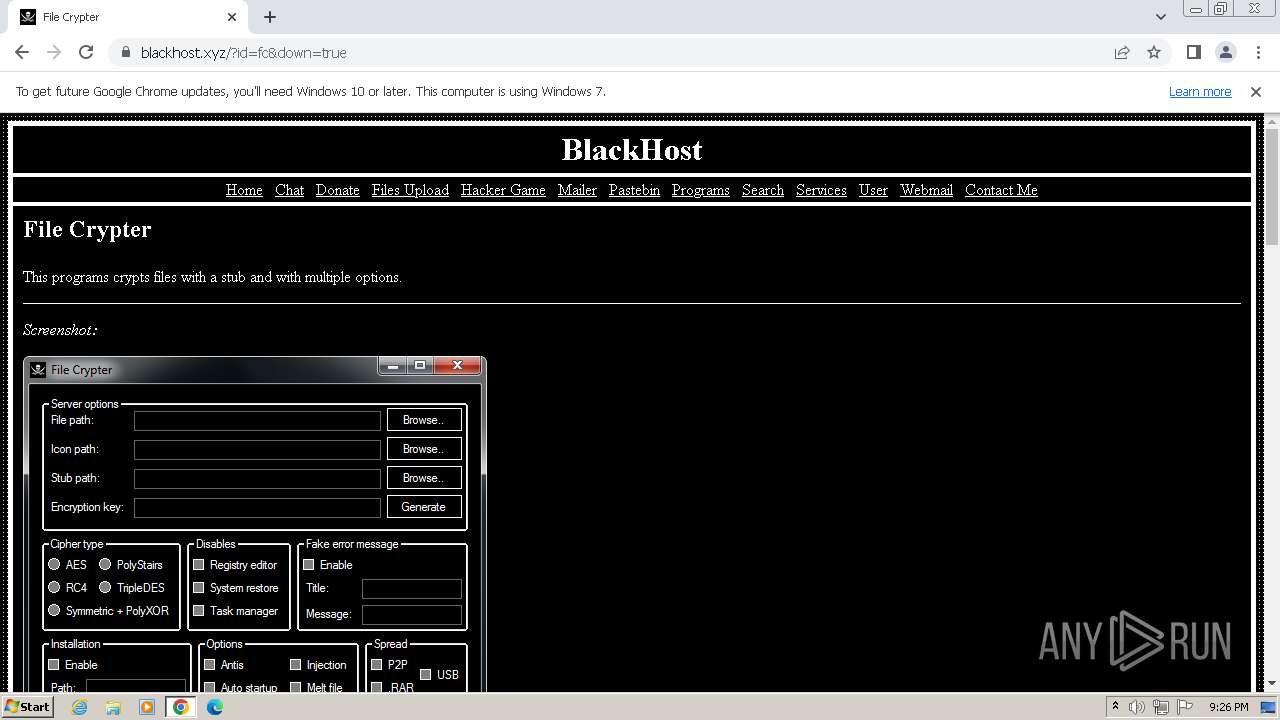Open network tray icon
Screen dimensions: 1280x720
click(x=1161, y=707)
